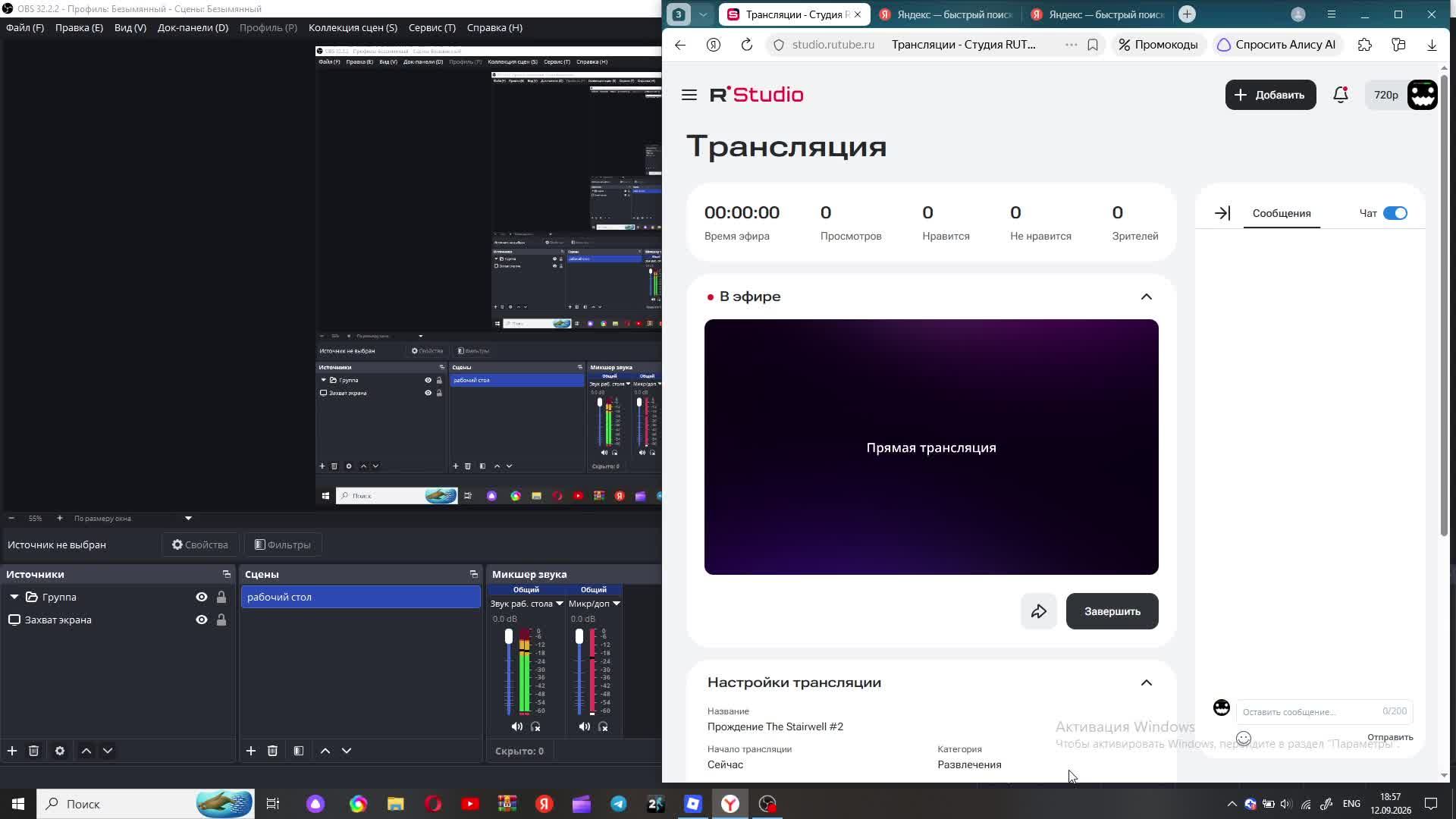Open the R Studio hamburger menu
Image resolution: width=1456 pixels, height=819 pixels.
(689, 95)
